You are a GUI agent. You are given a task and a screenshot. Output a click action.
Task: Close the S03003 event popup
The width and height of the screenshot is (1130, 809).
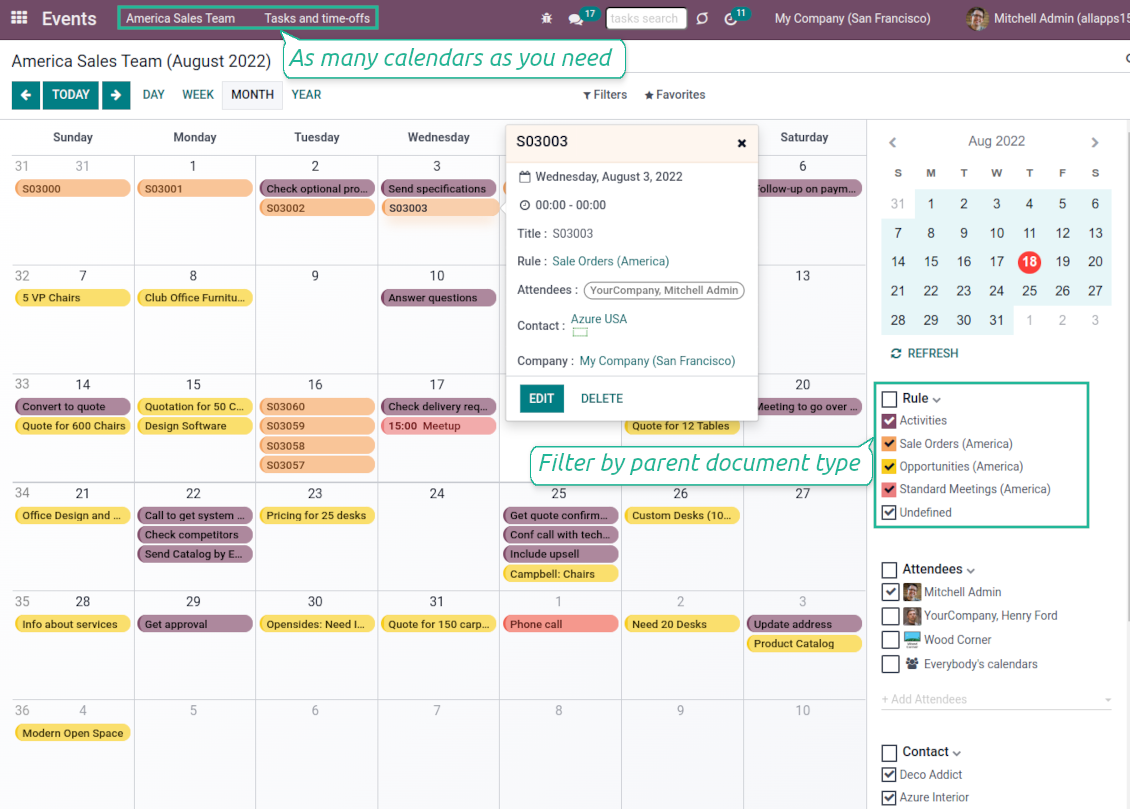(x=742, y=143)
